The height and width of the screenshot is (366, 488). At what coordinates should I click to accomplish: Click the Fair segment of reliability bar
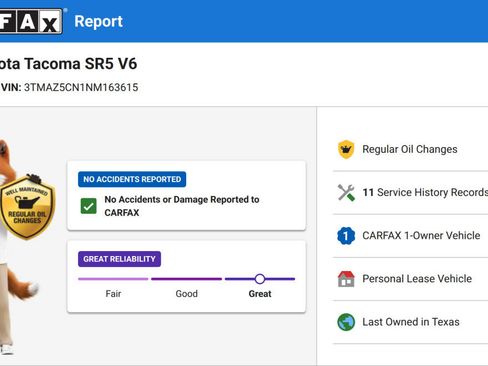113,279
